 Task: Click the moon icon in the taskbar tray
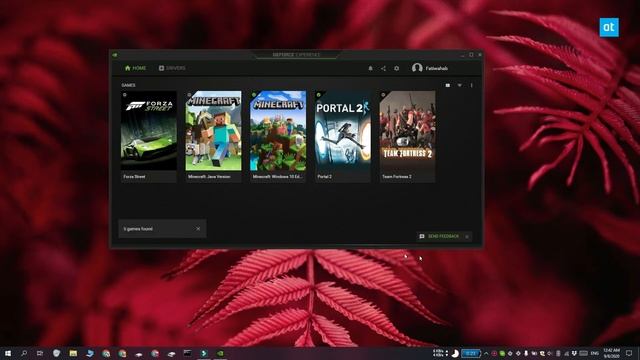[455, 353]
